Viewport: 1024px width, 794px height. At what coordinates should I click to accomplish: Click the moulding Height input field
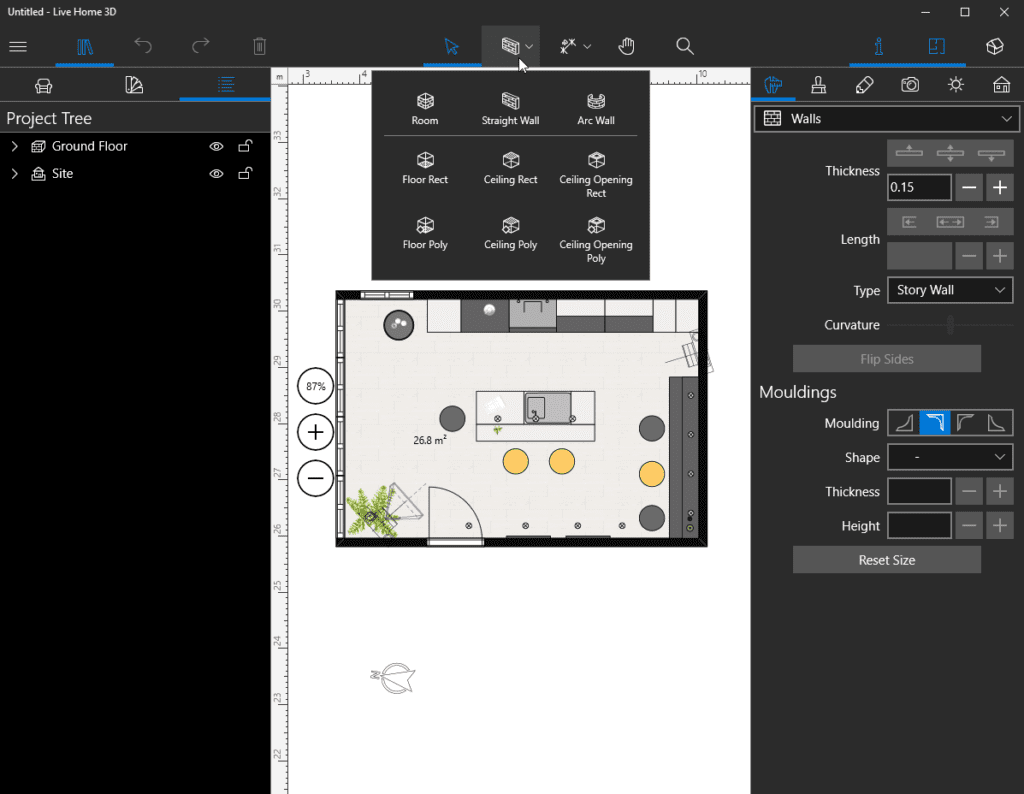click(919, 526)
